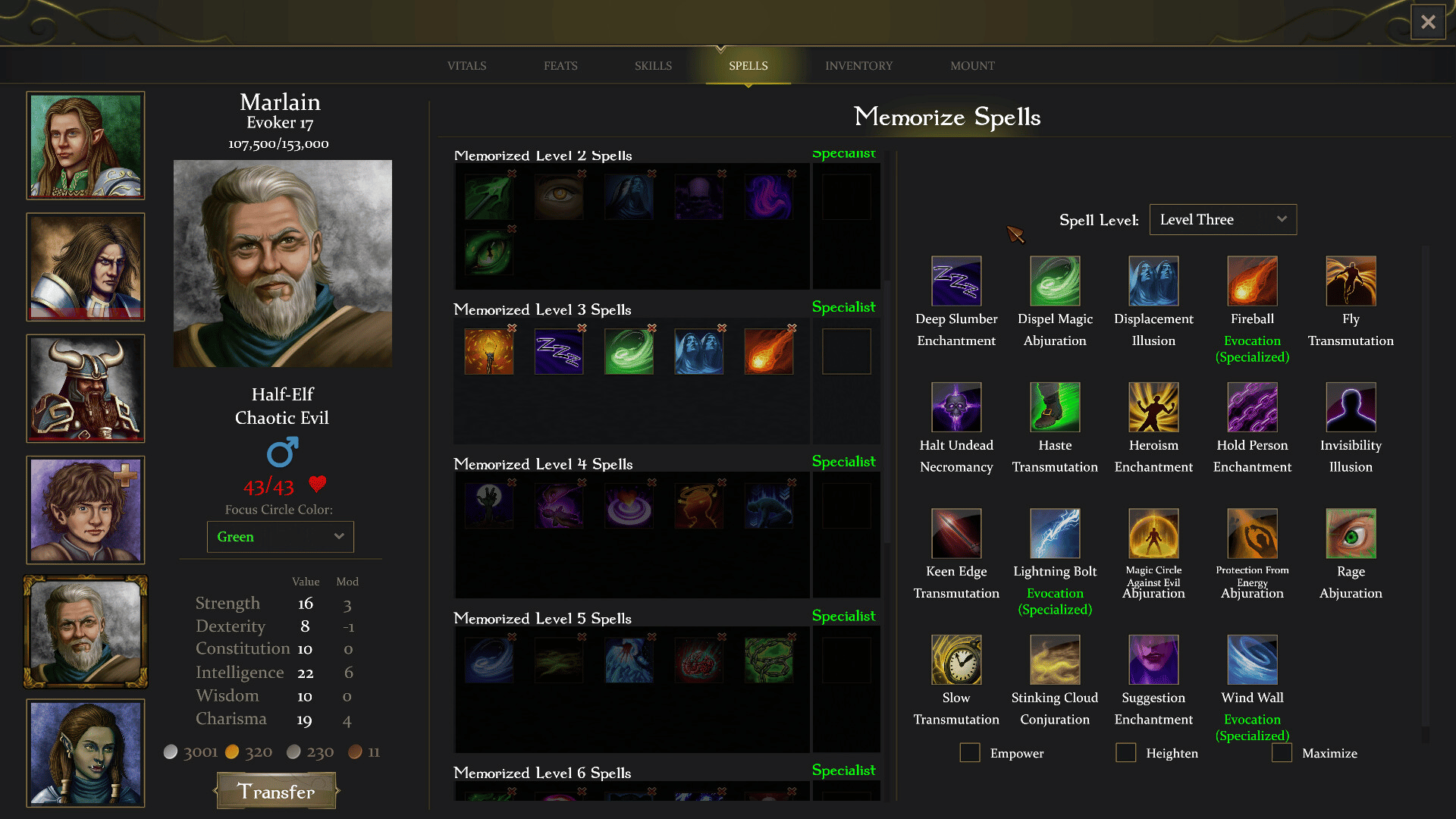The width and height of the screenshot is (1456, 819).
Task: Pick the Rage spell icon
Action: pyautogui.click(x=1351, y=533)
